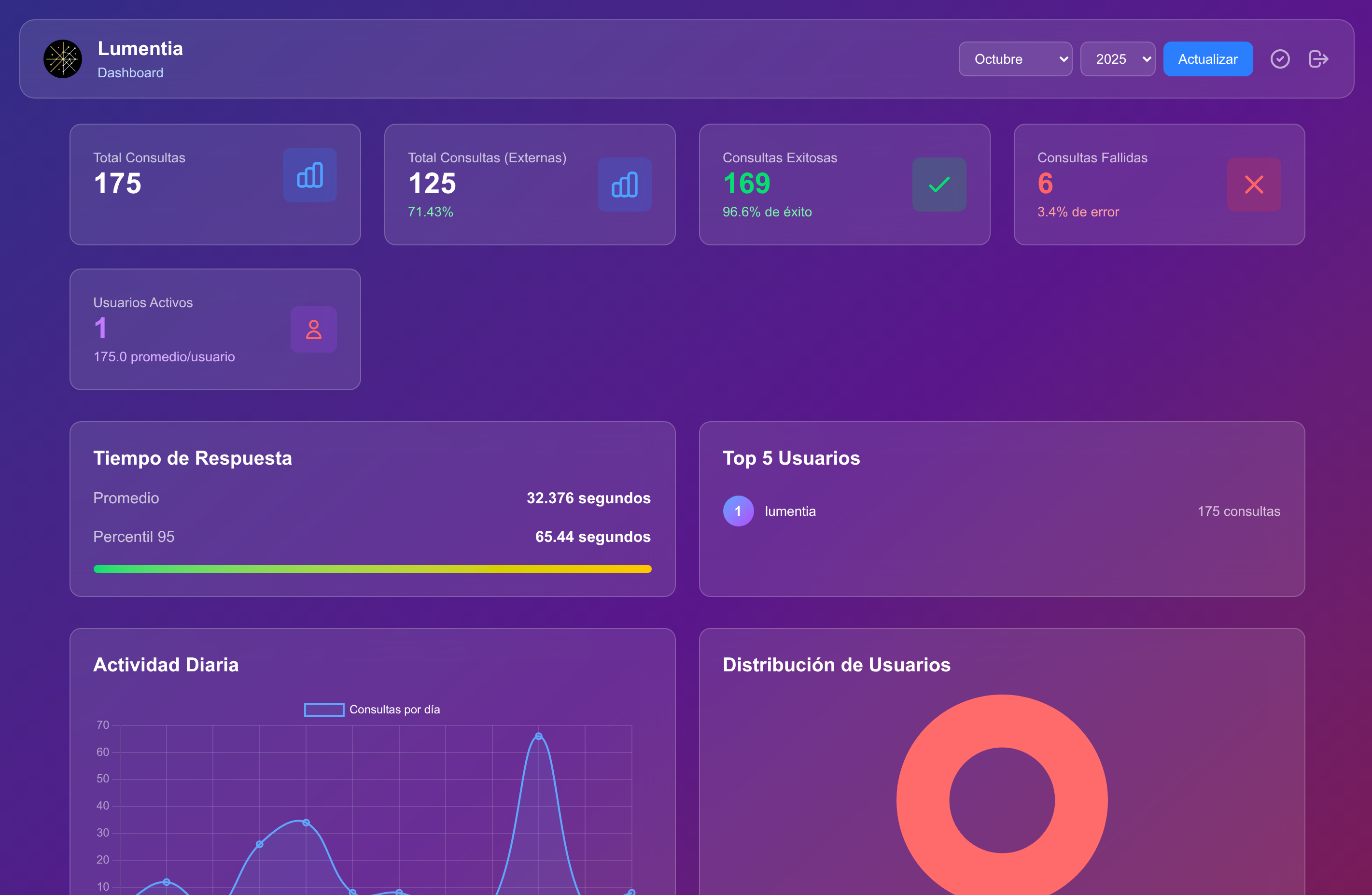The width and height of the screenshot is (1372, 895).
Task: Open the Top 5 Usuarios section header
Action: tap(791, 458)
